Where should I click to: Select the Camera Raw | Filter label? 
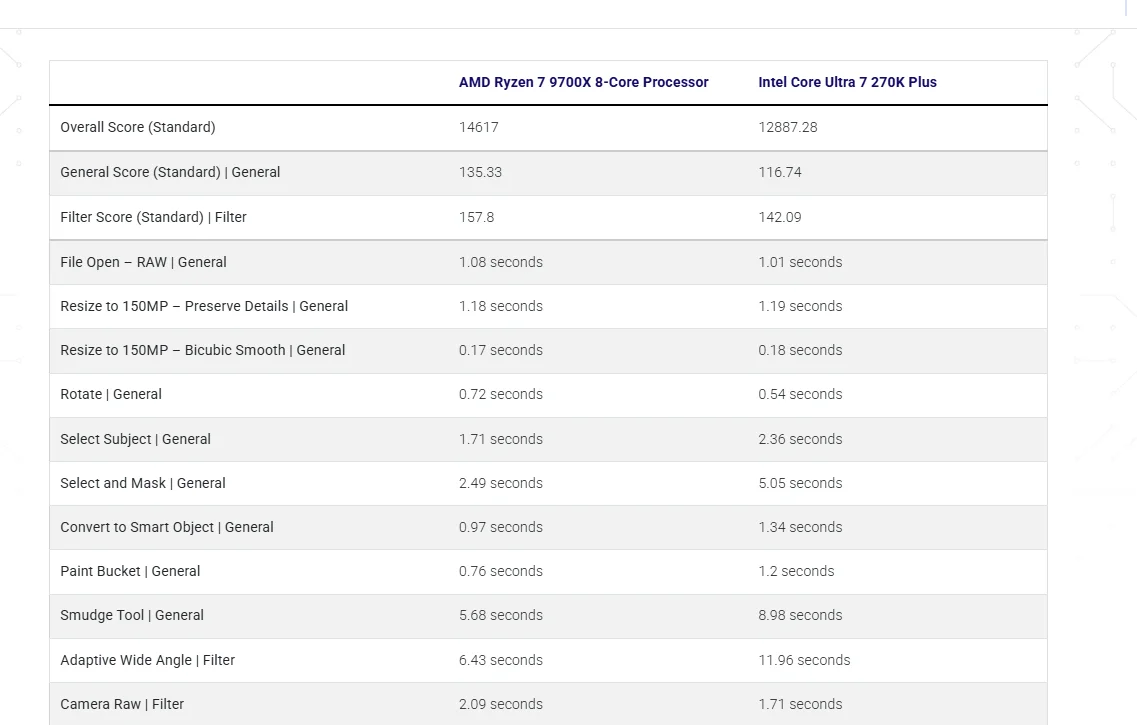coord(122,704)
